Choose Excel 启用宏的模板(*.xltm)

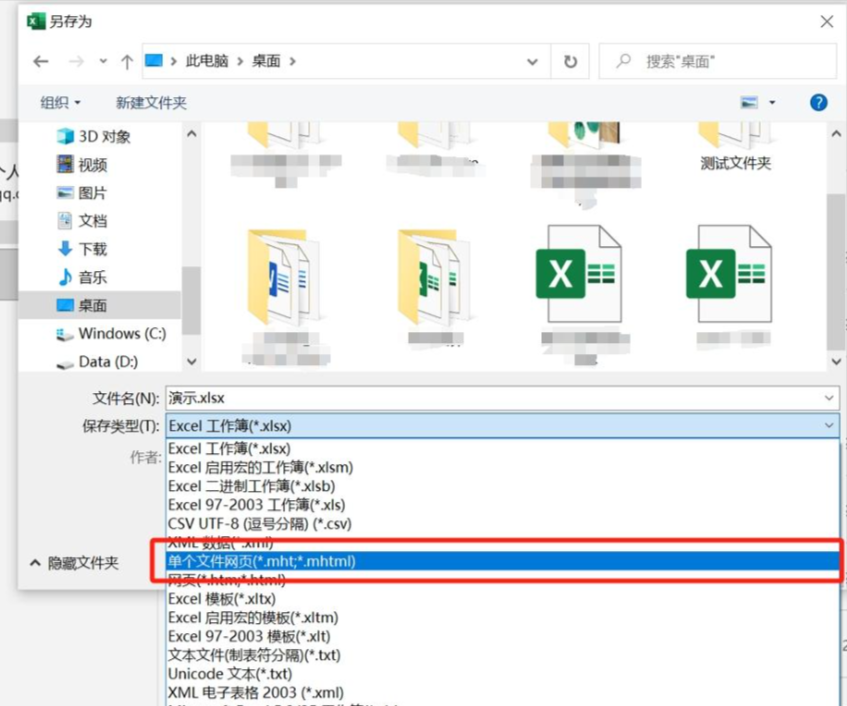click(x=502, y=618)
